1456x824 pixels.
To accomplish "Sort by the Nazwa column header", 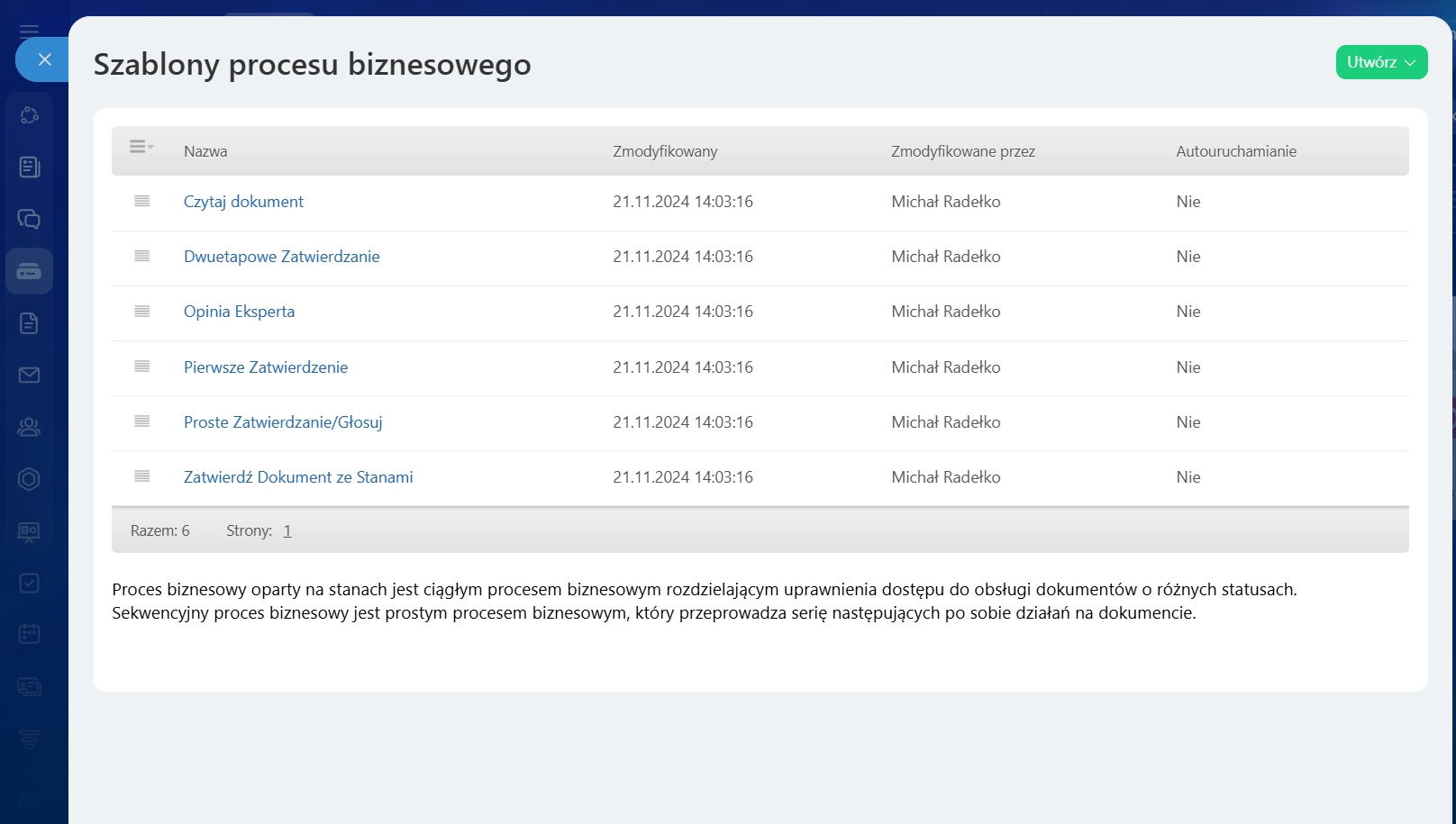I will (x=205, y=151).
